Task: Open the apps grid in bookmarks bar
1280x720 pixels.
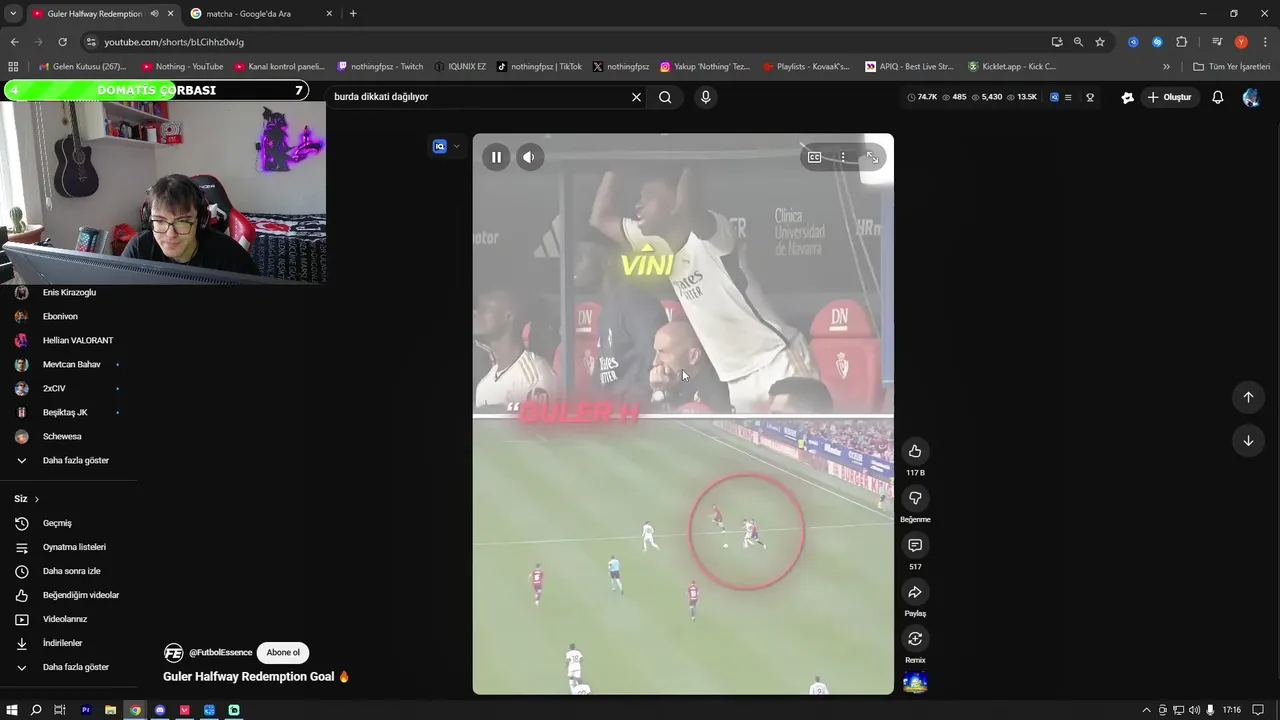Action: pos(13,67)
